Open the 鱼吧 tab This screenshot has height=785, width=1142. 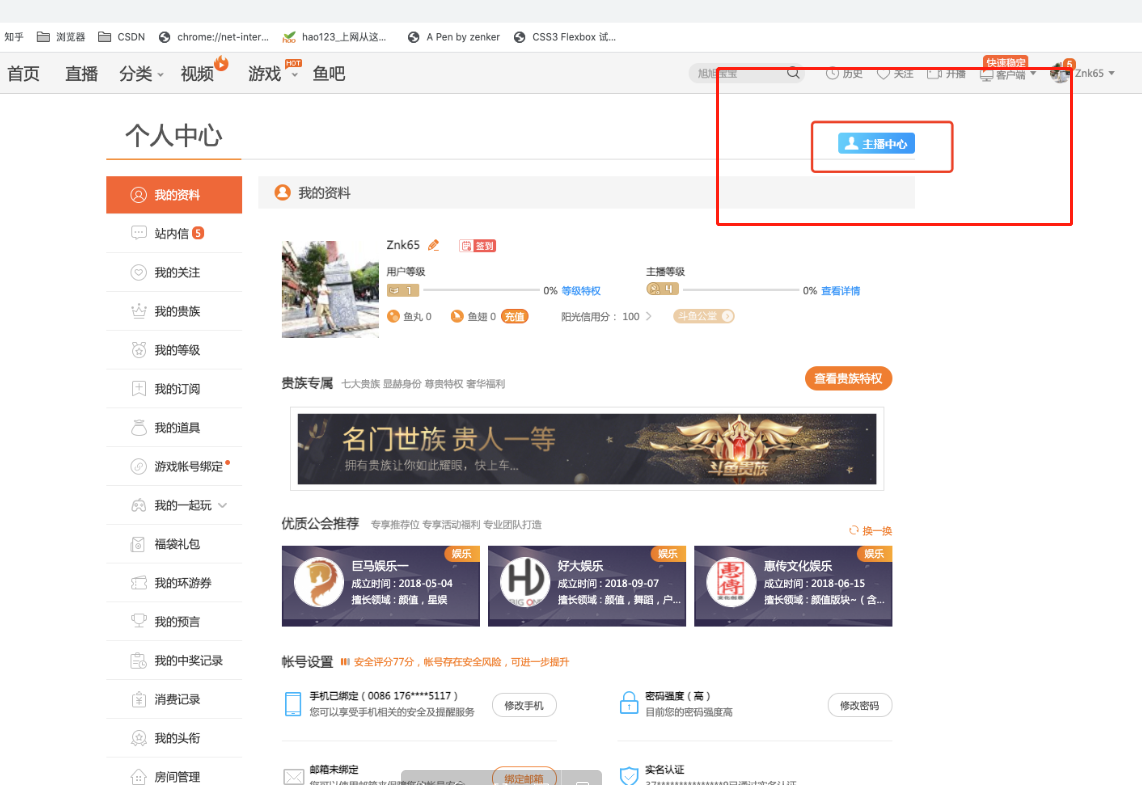(329, 74)
